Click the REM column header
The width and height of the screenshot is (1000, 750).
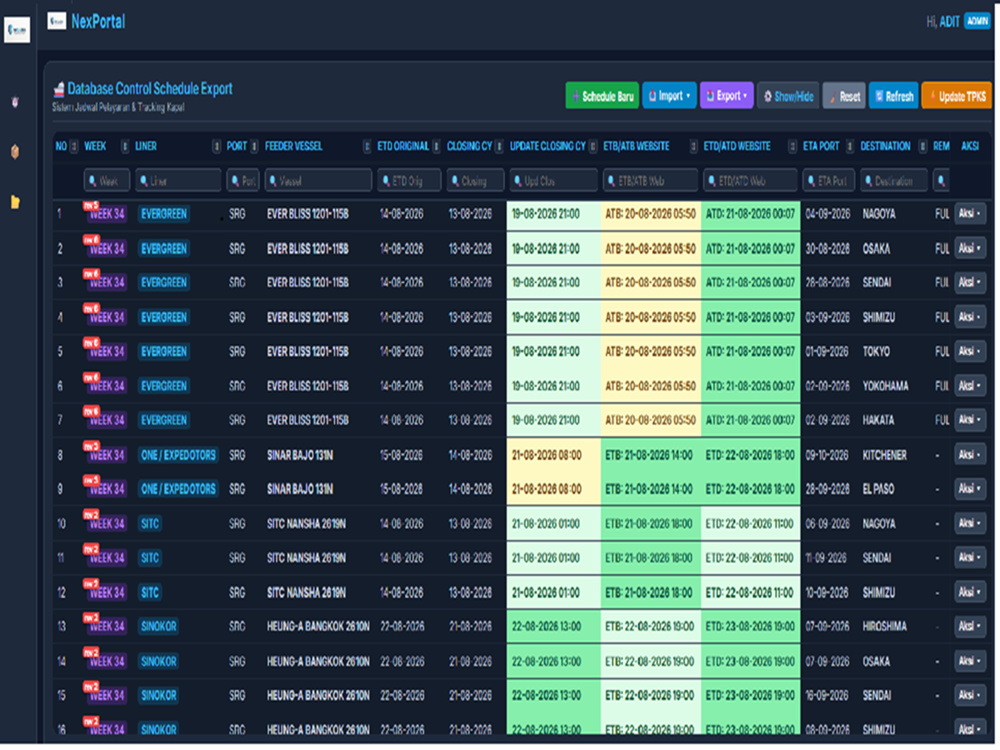[941, 147]
